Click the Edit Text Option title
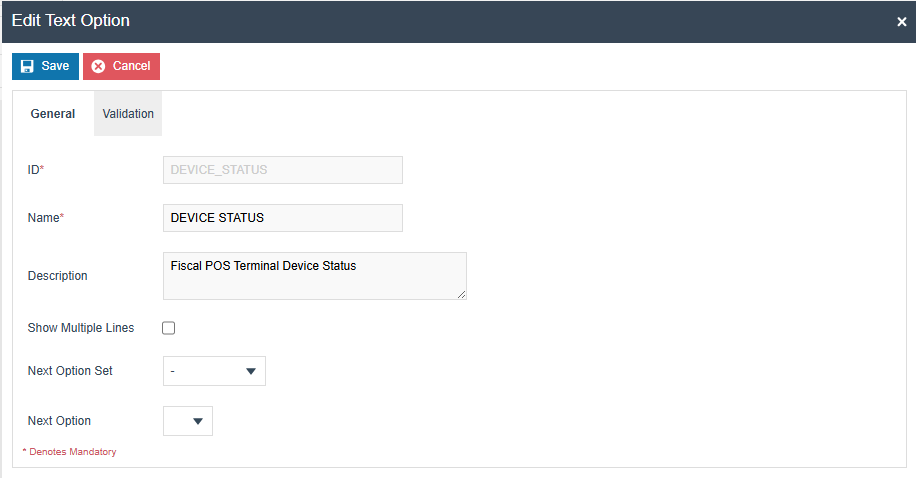 pos(70,20)
